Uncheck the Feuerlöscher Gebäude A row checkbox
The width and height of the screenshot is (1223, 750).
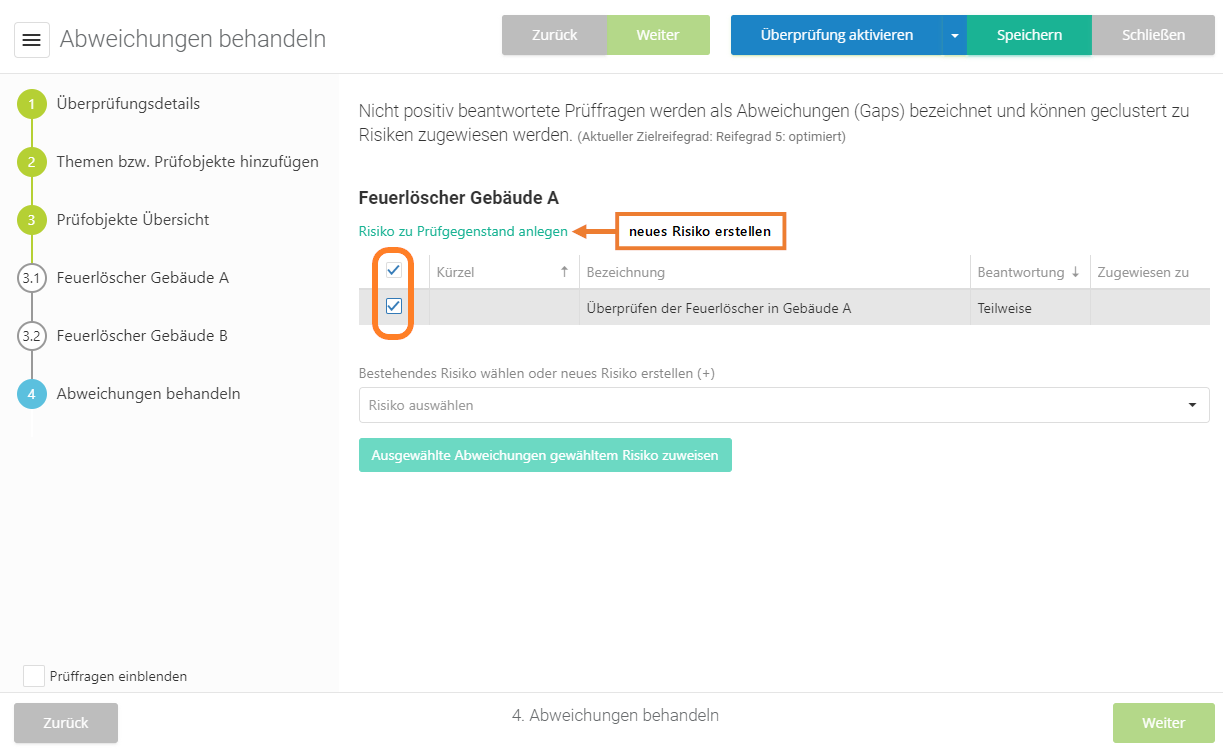point(394,306)
